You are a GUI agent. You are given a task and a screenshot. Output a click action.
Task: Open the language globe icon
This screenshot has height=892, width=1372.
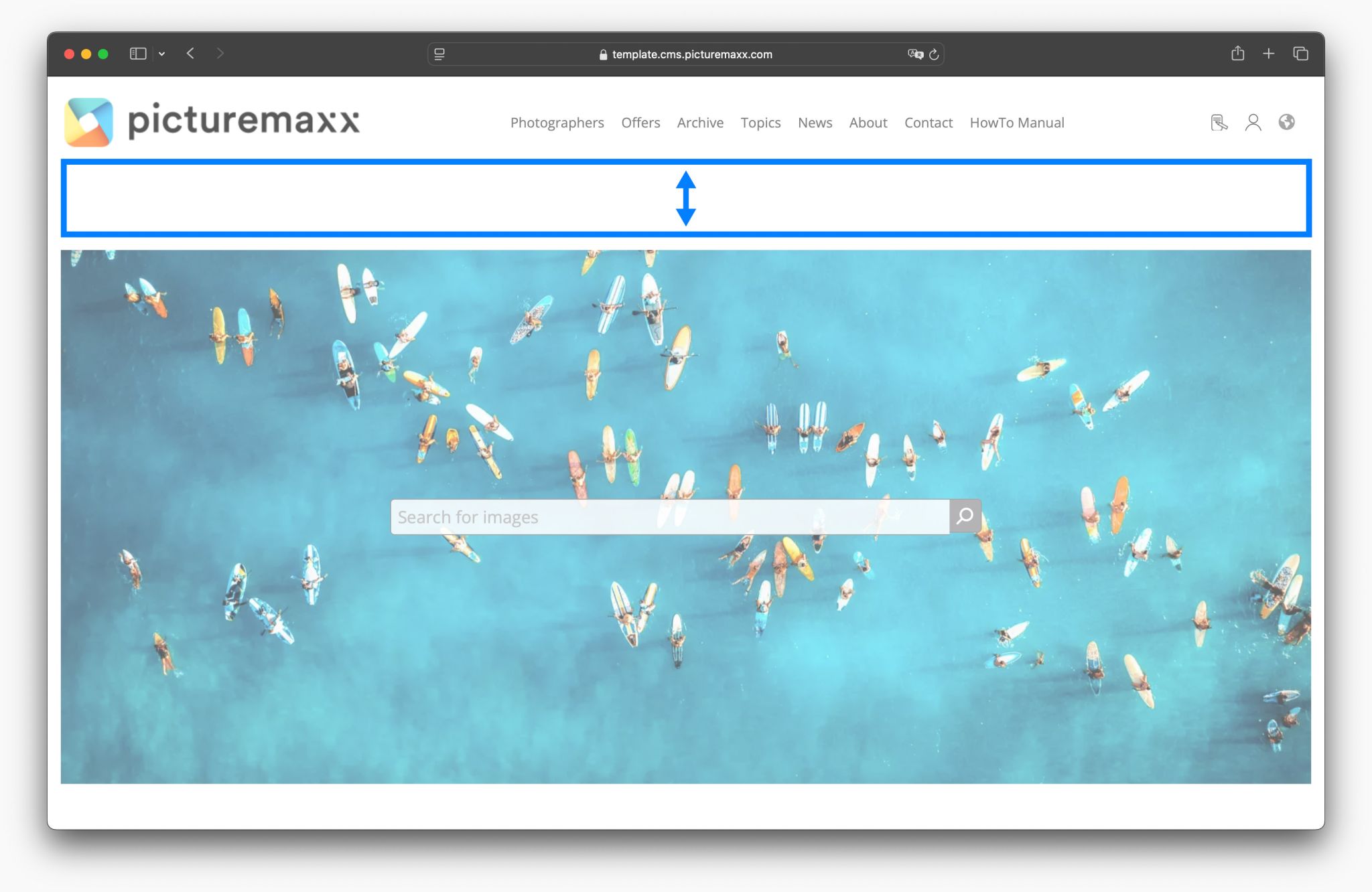point(1287,122)
